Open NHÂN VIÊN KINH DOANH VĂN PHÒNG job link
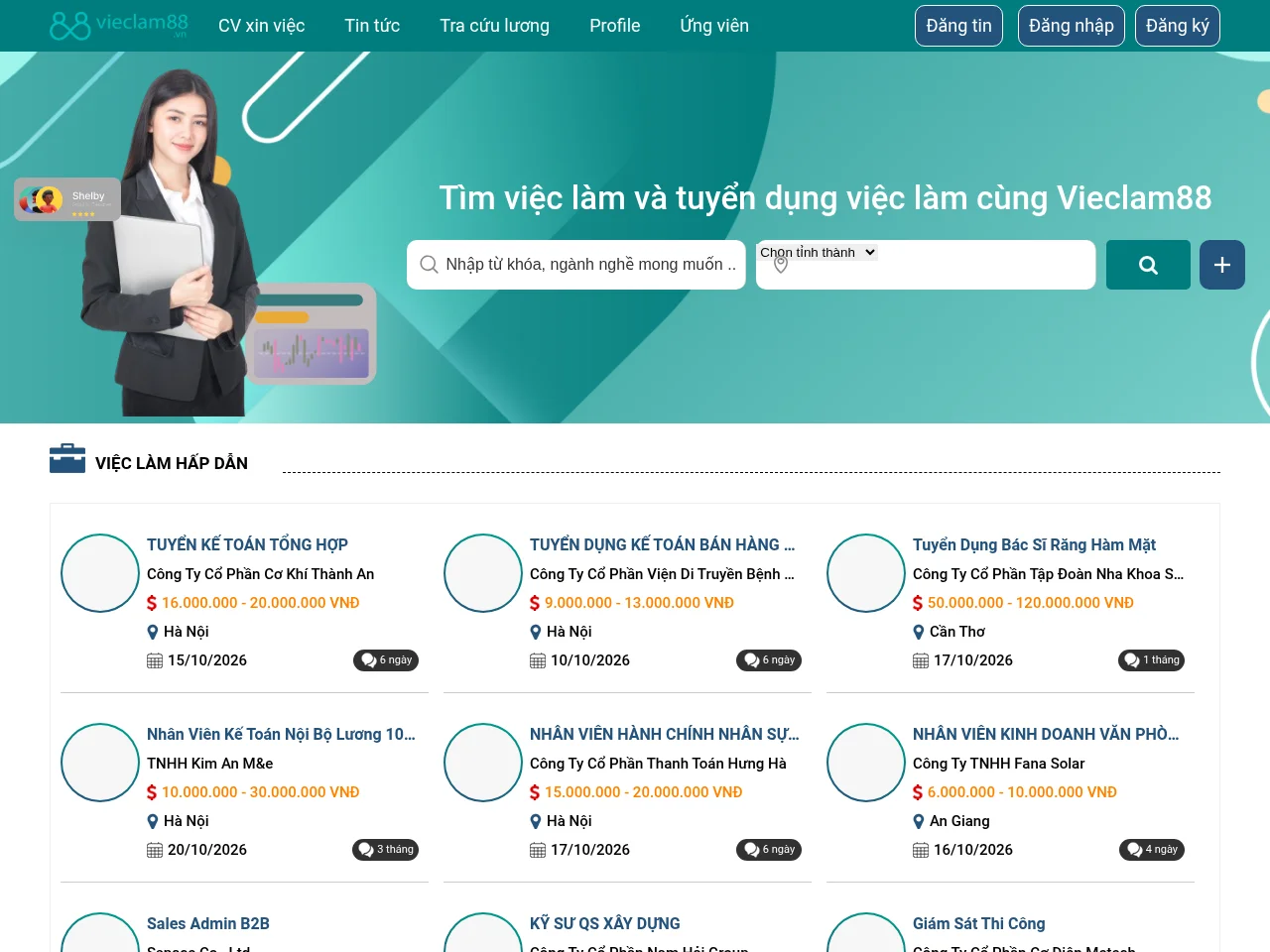The image size is (1270, 952). tap(1046, 734)
